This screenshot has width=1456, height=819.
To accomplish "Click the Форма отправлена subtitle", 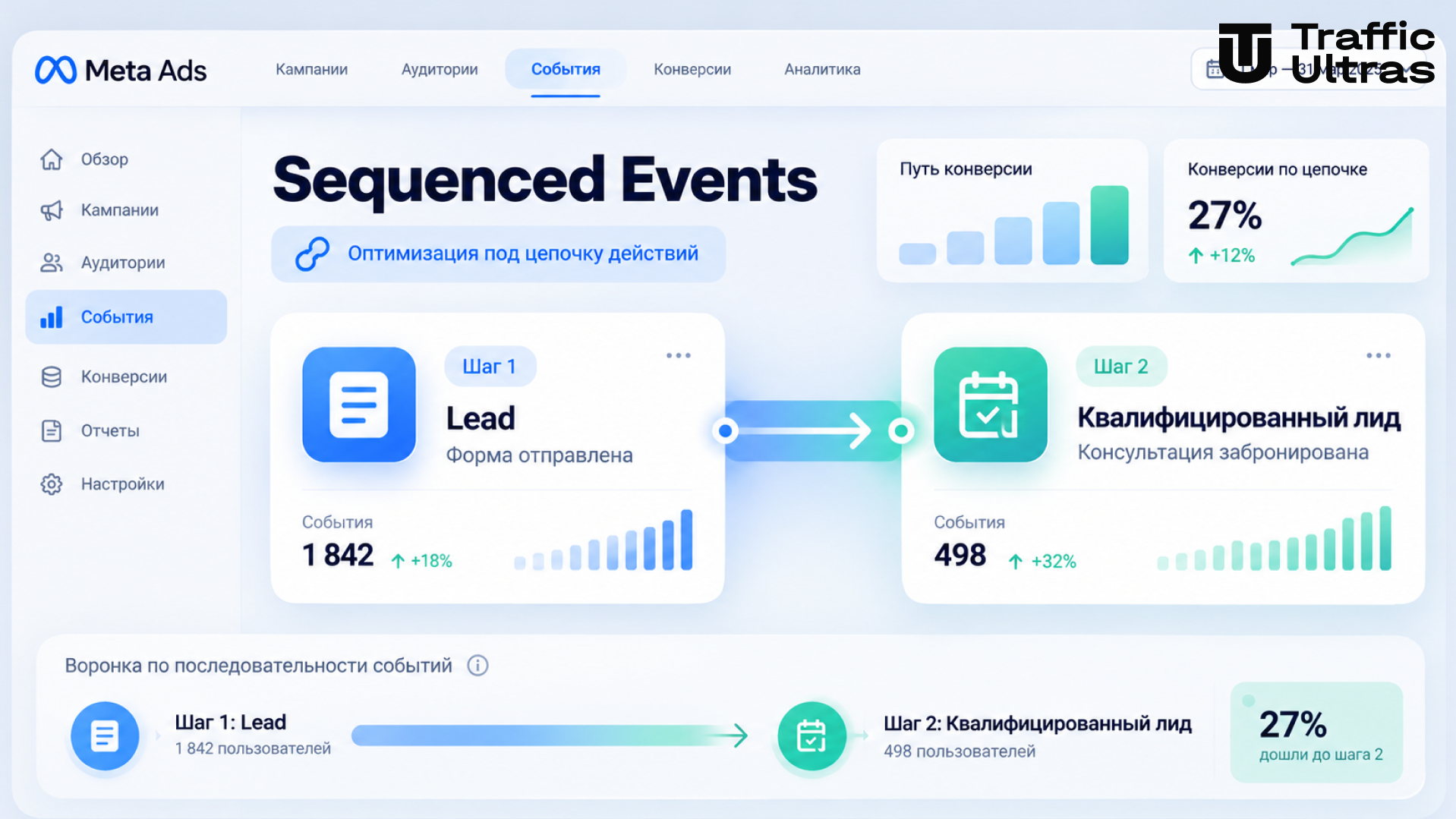I will pos(539,455).
